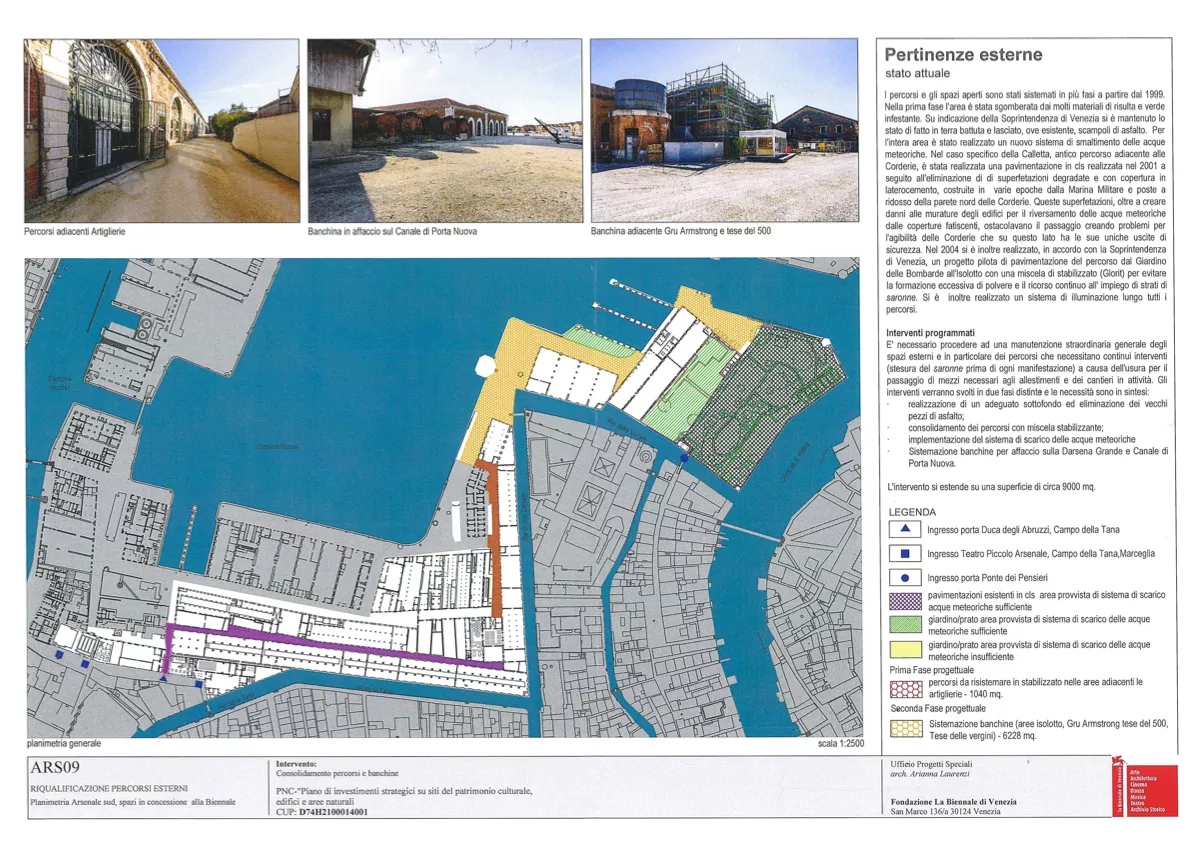Click the purple path on the site map
This screenshot has width=1192, height=843.
tap(334, 646)
